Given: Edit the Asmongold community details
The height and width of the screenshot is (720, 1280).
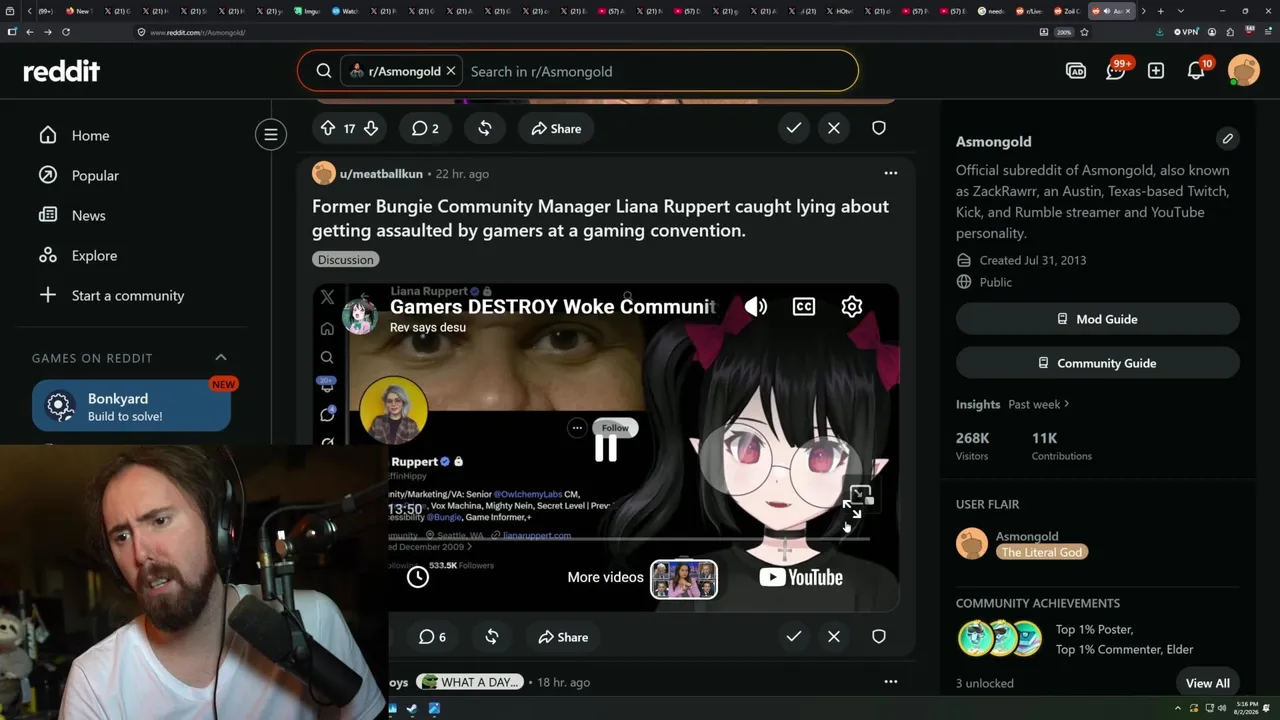Looking at the screenshot, I should coord(1227,138).
